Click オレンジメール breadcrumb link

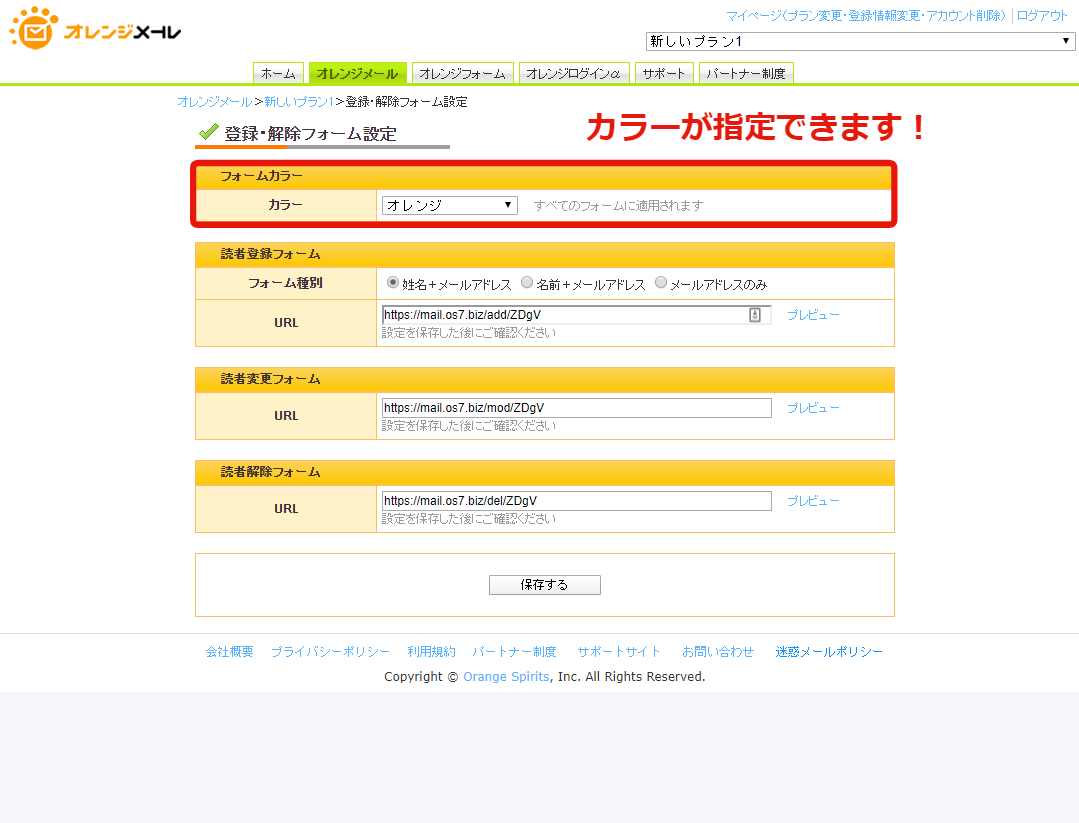(x=214, y=102)
